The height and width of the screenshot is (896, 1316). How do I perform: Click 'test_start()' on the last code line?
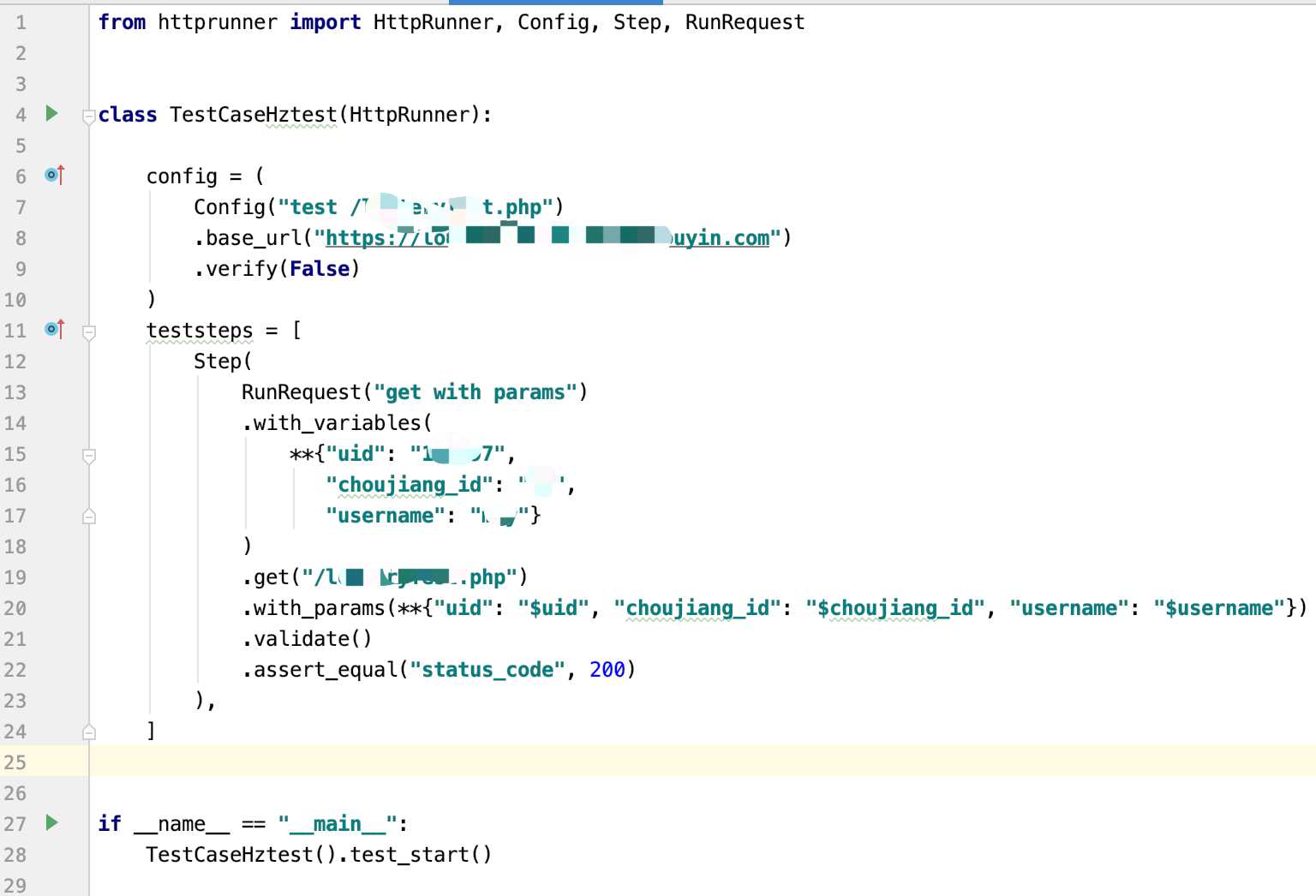[x=421, y=855]
